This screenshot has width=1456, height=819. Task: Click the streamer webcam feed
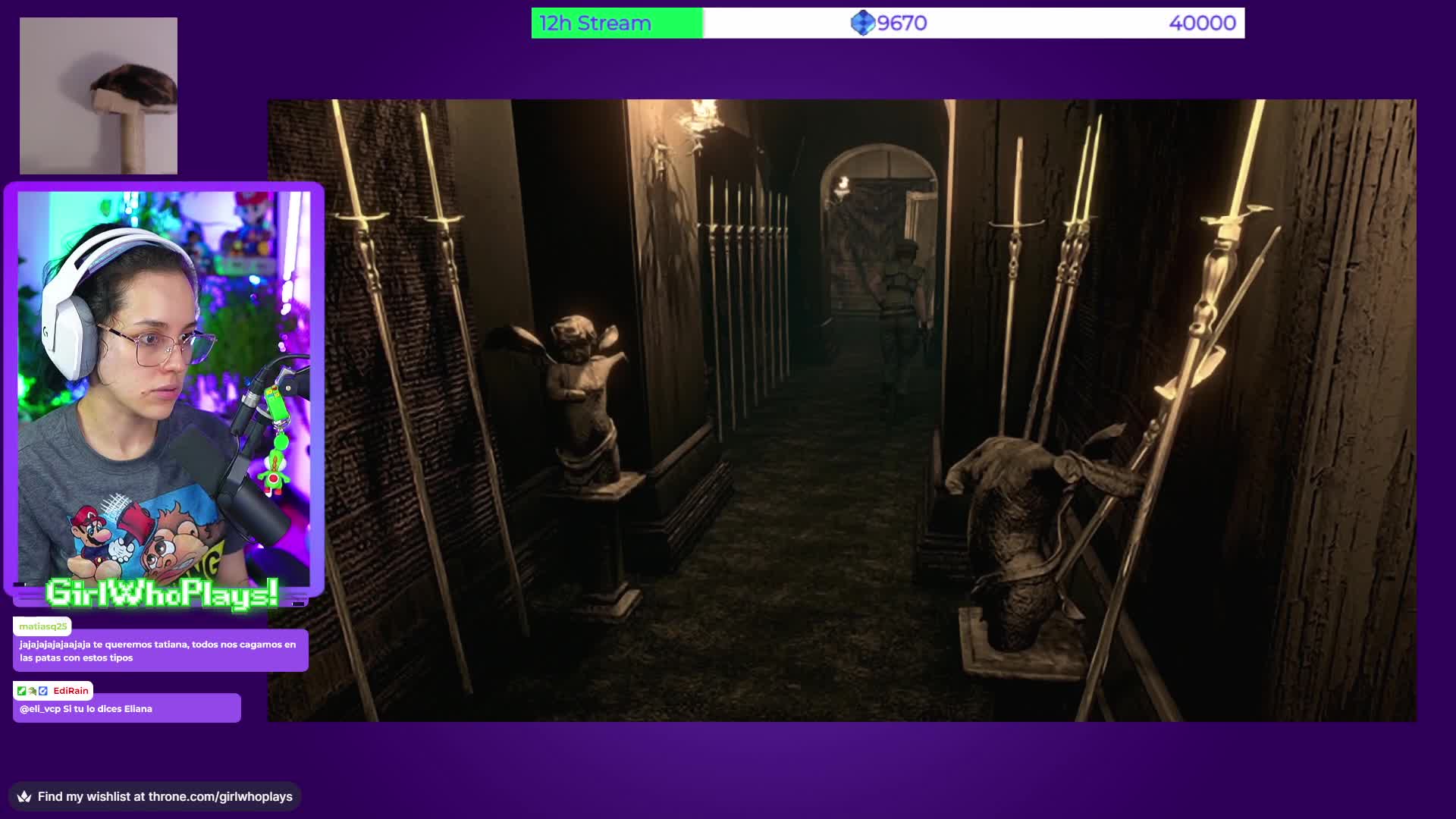(164, 388)
